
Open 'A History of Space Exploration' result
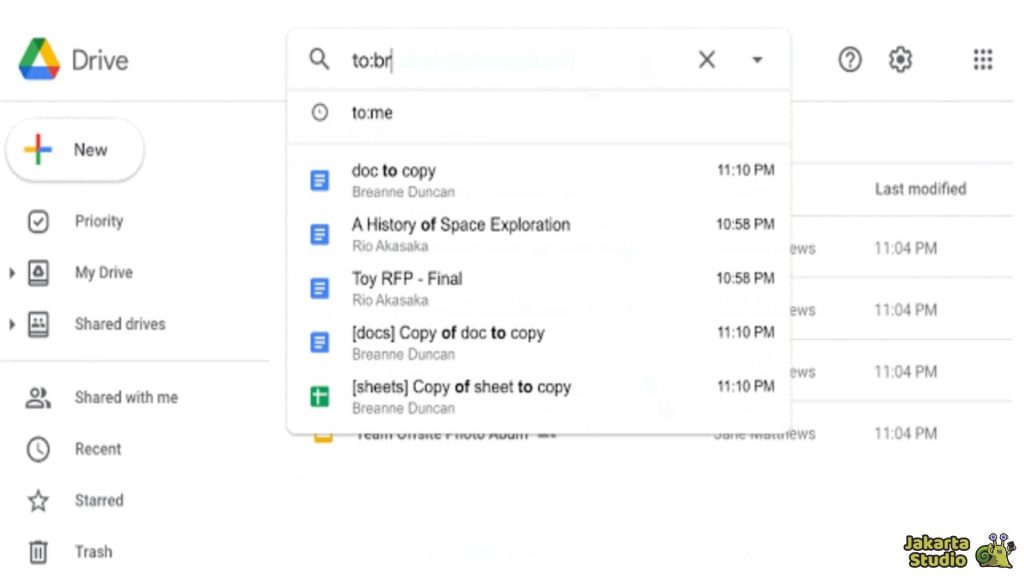point(539,234)
